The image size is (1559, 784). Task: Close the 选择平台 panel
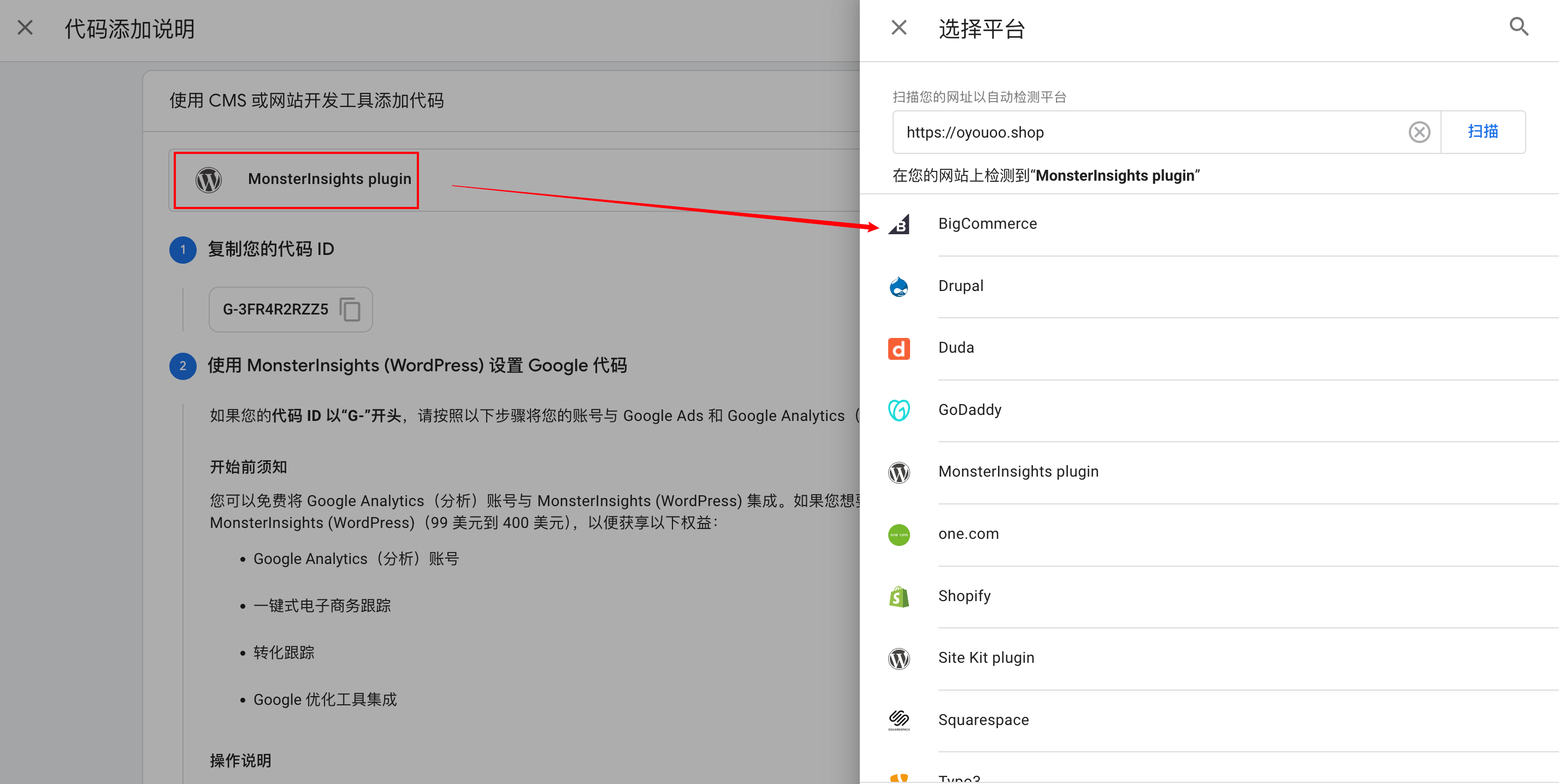(899, 28)
